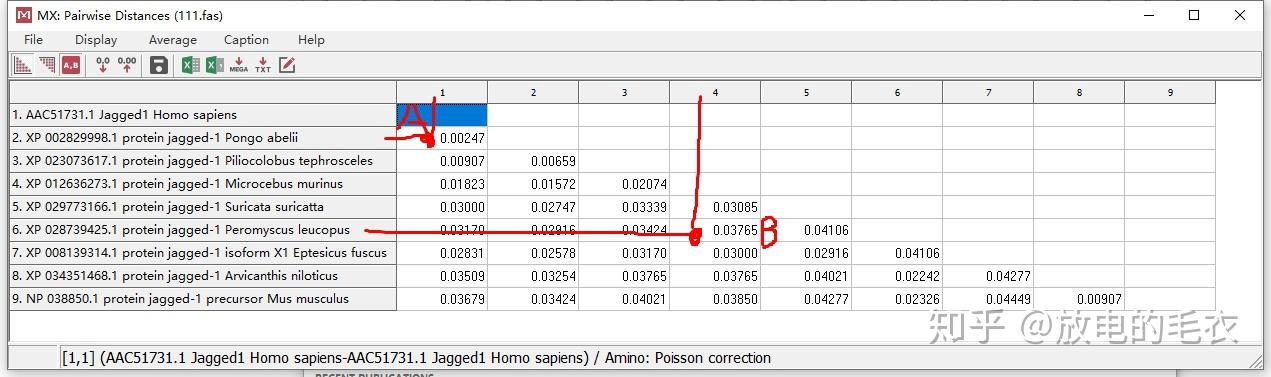The width and height of the screenshot is (1271, 377).
Task: Export matrix in MEGA format
Action: (x=238, y=65)
